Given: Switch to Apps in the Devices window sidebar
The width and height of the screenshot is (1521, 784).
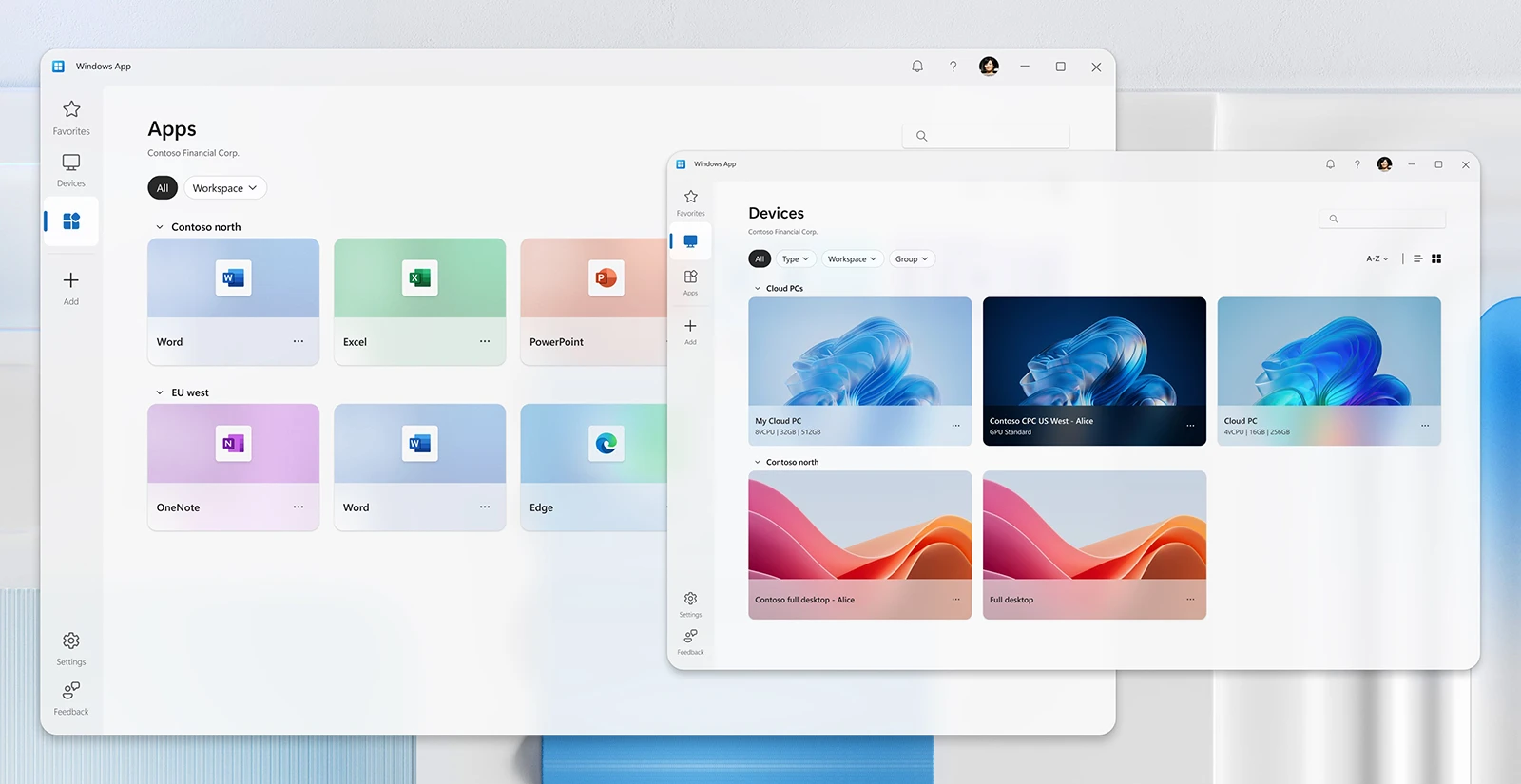Looking at the screenshot, I should (691, 282).
